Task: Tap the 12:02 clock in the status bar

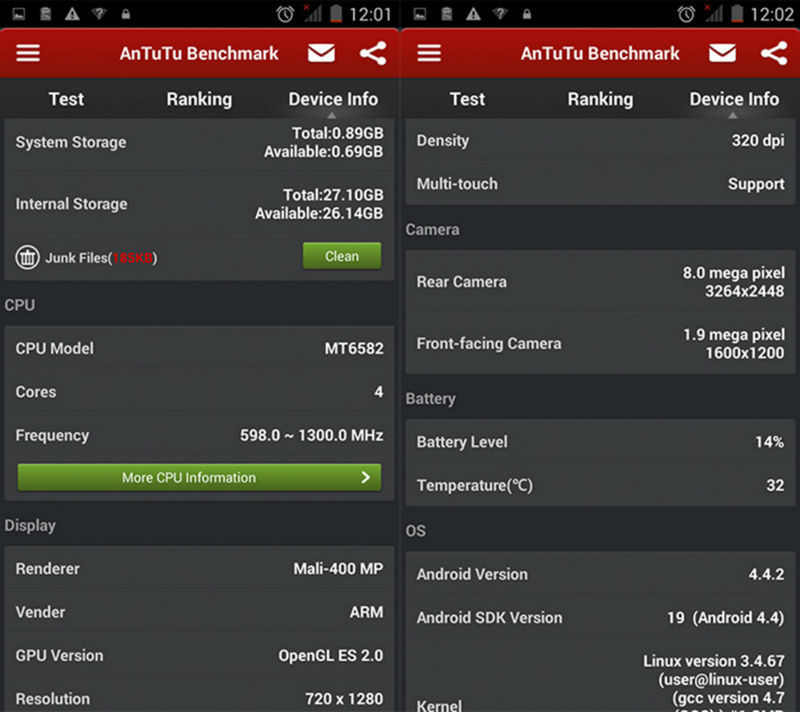Action: tap(771, 14)
